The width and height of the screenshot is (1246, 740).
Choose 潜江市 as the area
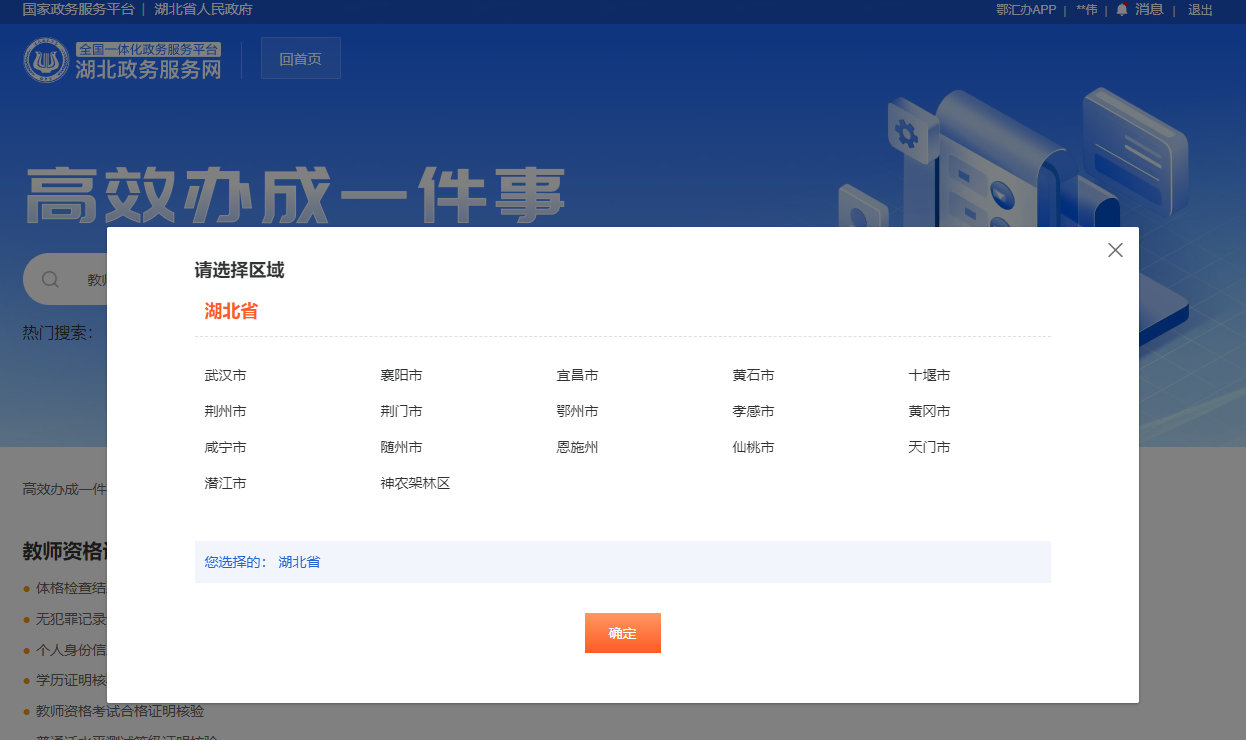(225, 483)
